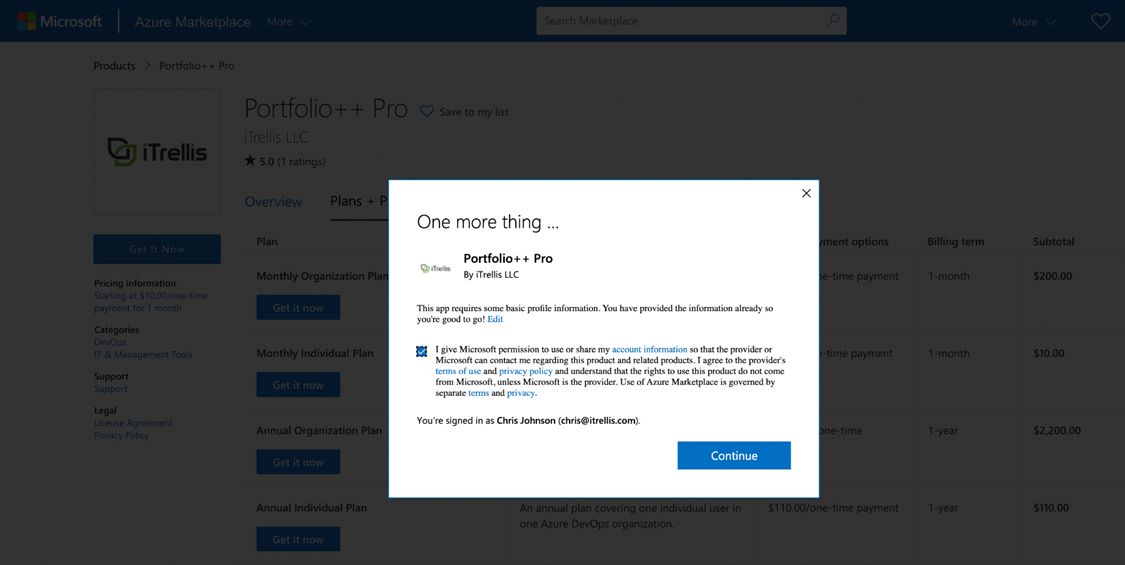Click the search magnifier icon

(832, 21)
